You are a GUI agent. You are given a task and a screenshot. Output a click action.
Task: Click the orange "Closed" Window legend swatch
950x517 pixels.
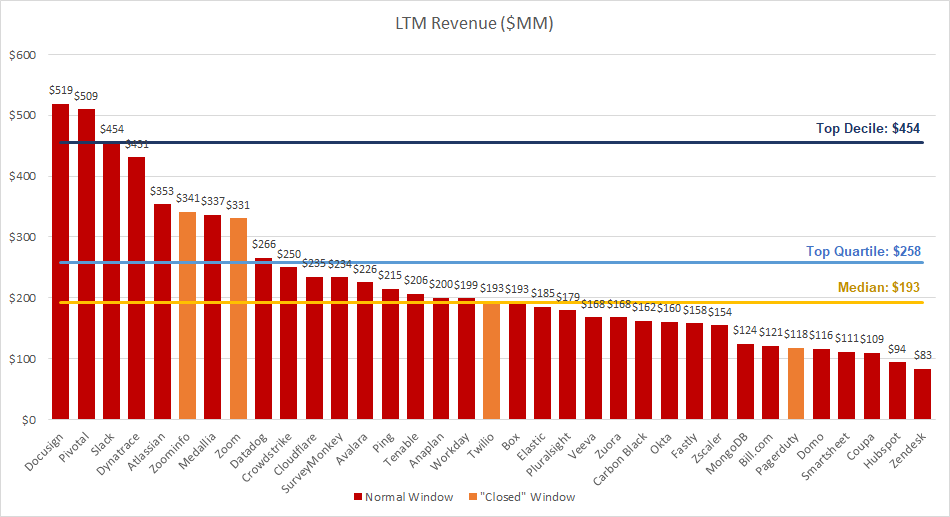coord(473,497)
